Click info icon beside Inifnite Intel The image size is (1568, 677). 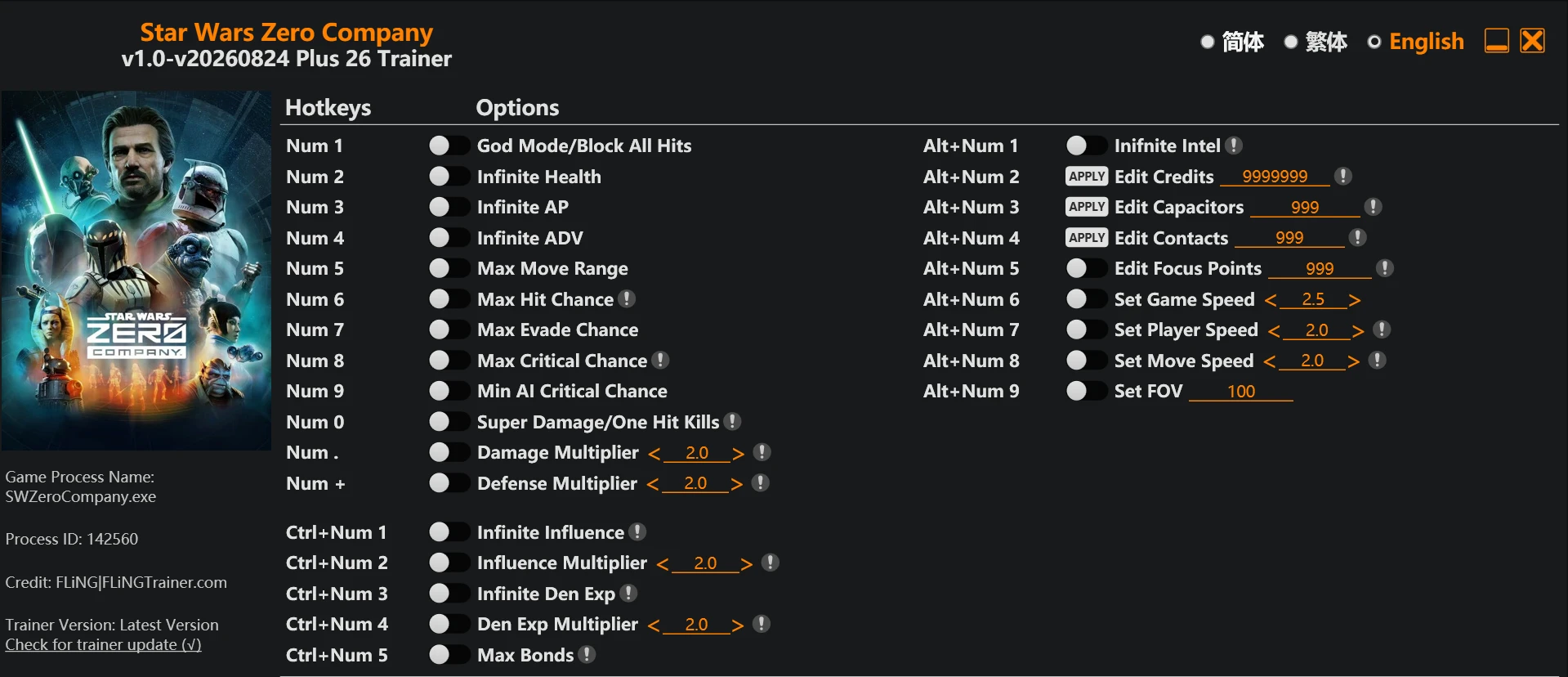(x=1235, y=146)
